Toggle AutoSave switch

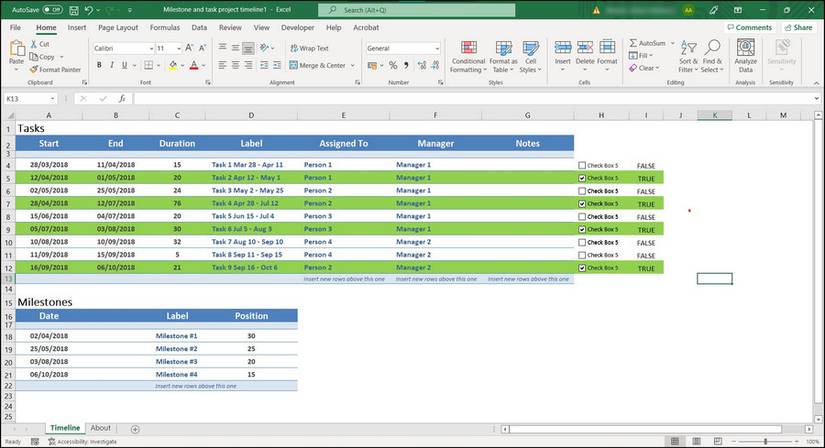52,10
